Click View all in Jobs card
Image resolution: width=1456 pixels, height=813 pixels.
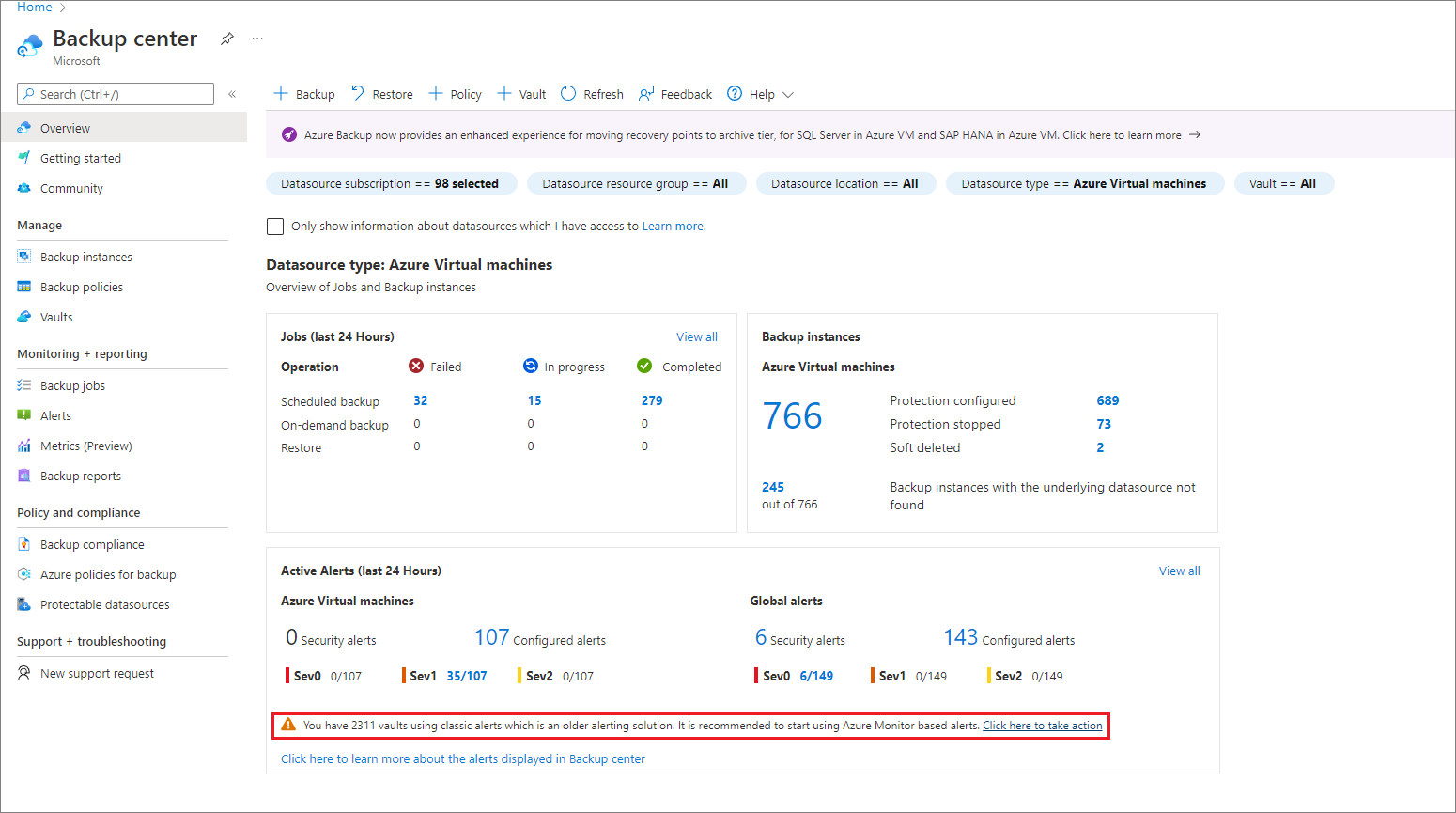pyautogui.click(x=697, y=336)
